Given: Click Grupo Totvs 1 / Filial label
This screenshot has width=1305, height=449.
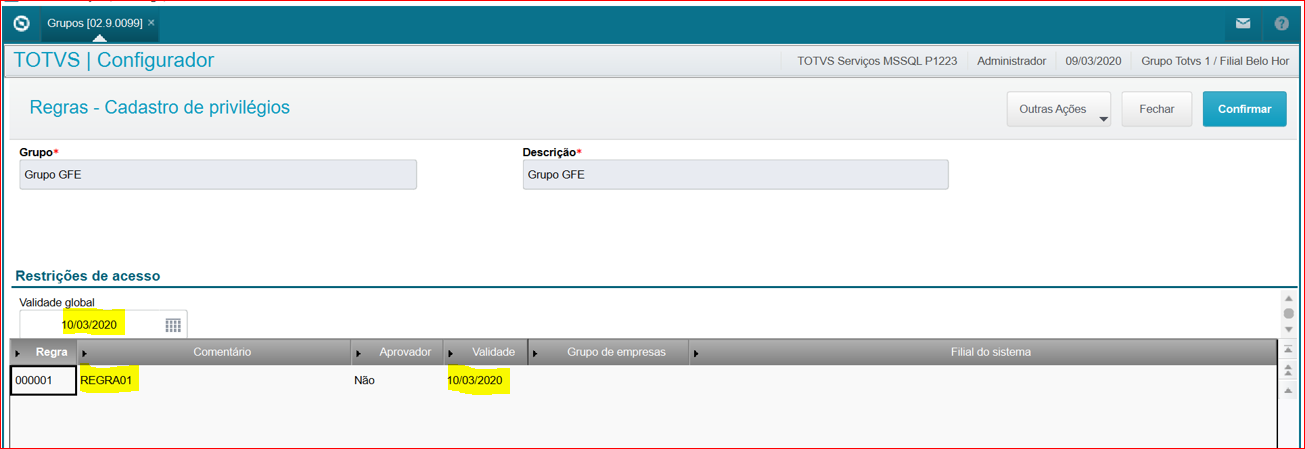Looking at the screenshot, I should tap(1215, 61).
